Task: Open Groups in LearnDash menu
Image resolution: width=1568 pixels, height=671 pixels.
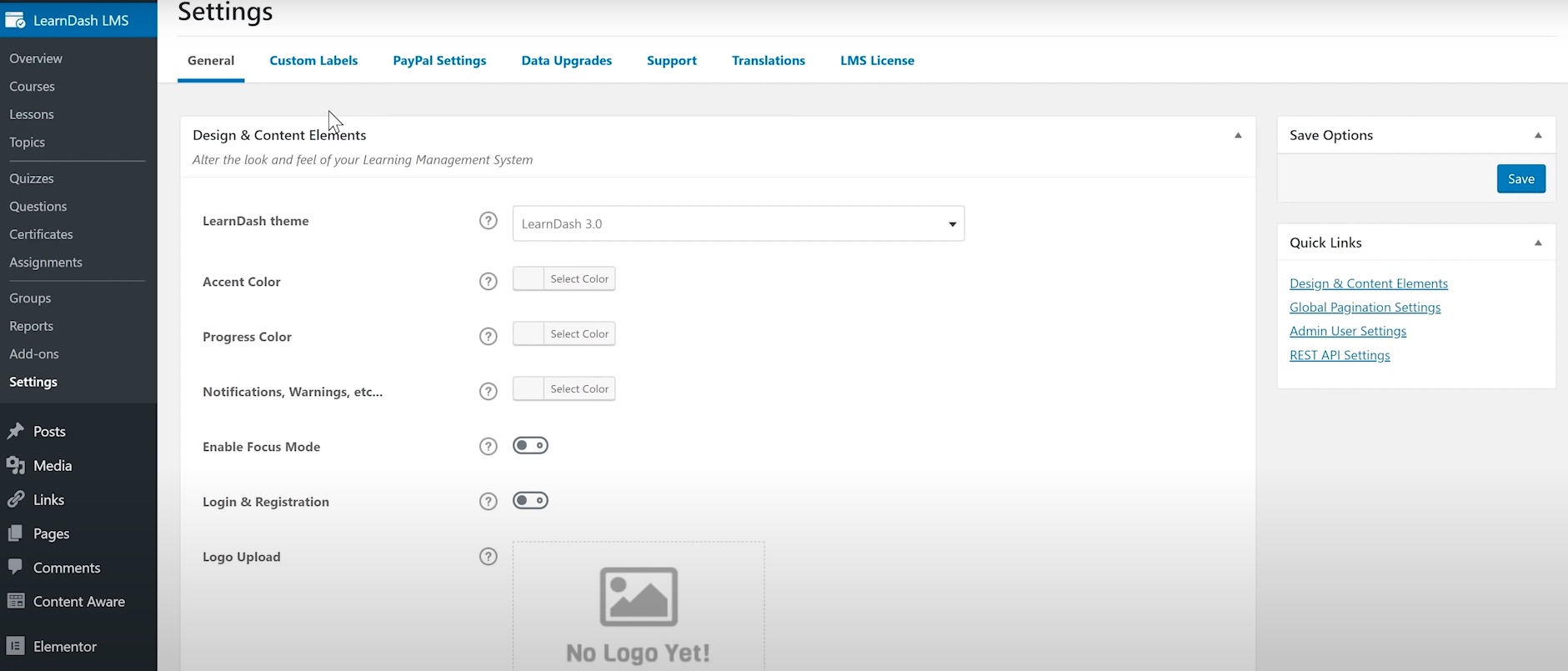Action: 30,298
